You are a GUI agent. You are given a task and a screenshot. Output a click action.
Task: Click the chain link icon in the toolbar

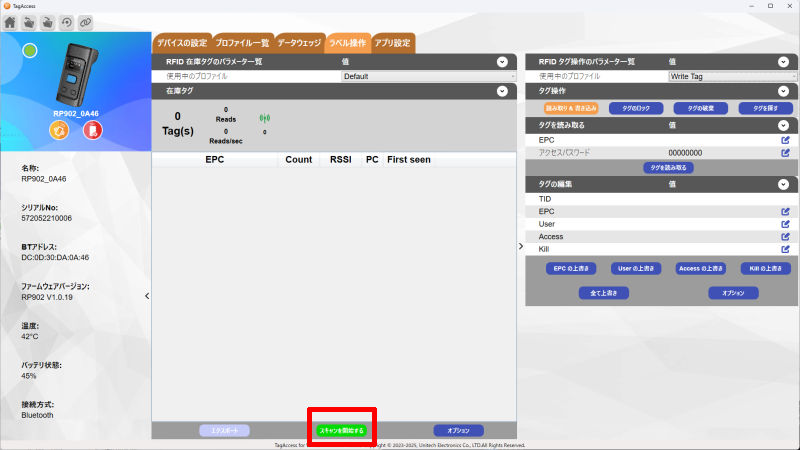point(86,22)
